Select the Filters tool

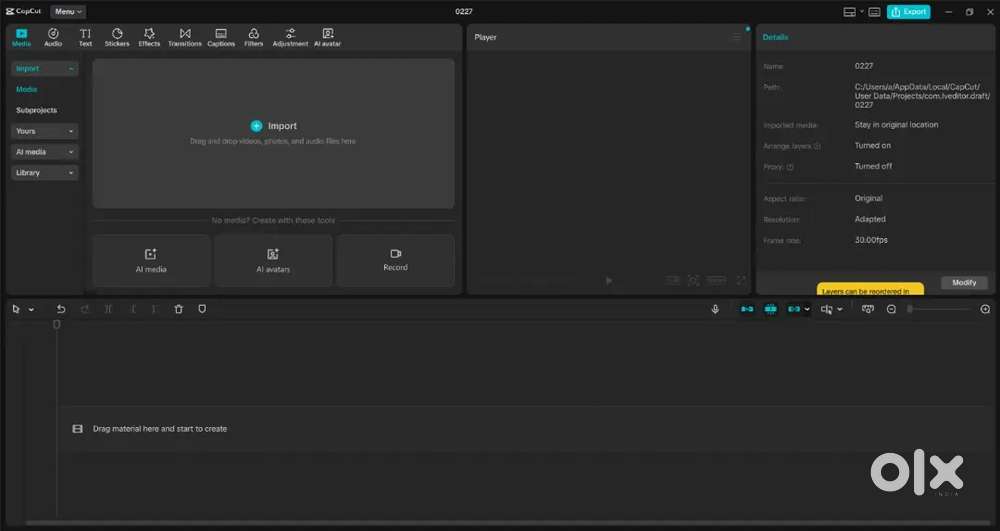point(254,37)
